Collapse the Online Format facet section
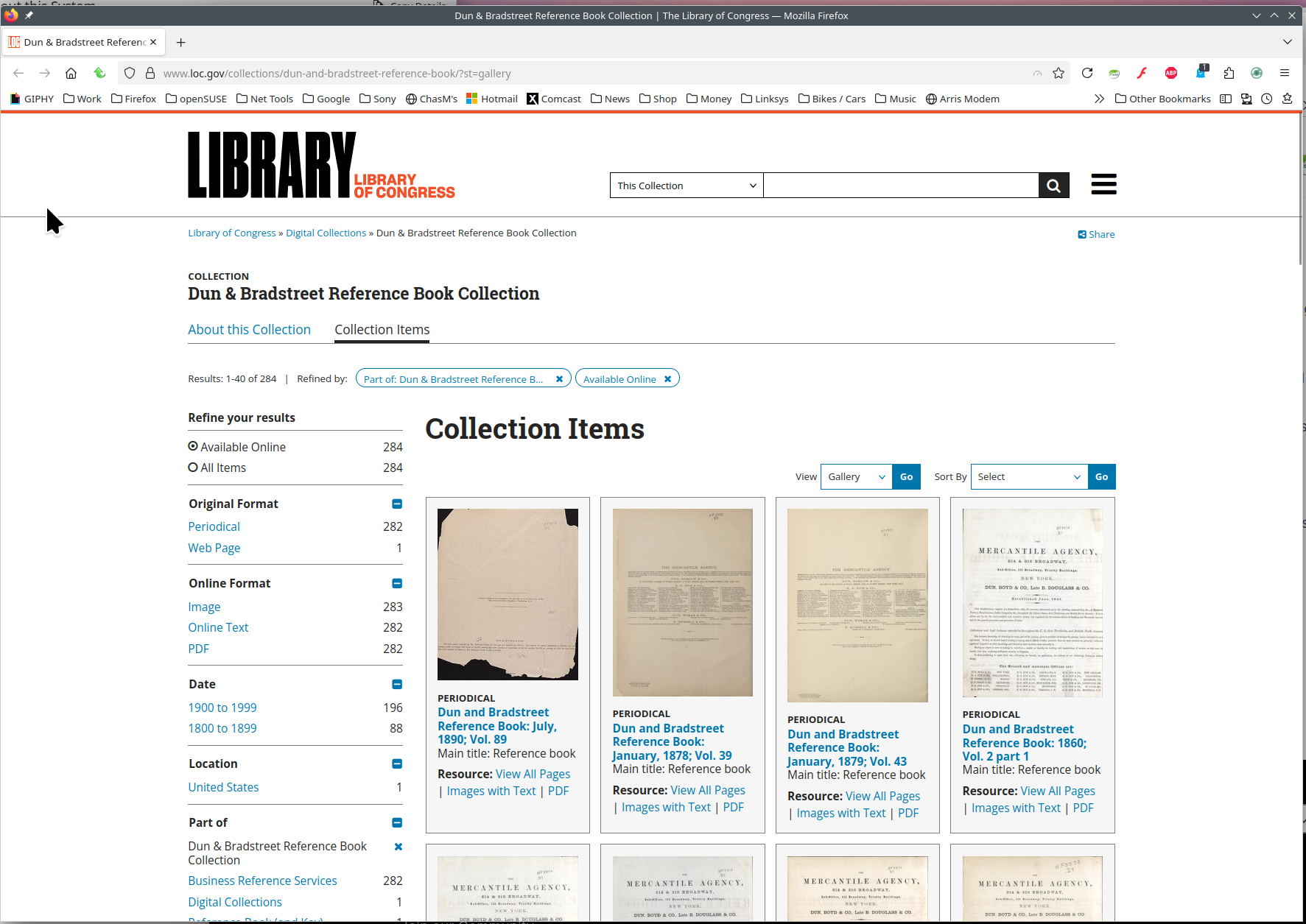 [x=397, y=584]
